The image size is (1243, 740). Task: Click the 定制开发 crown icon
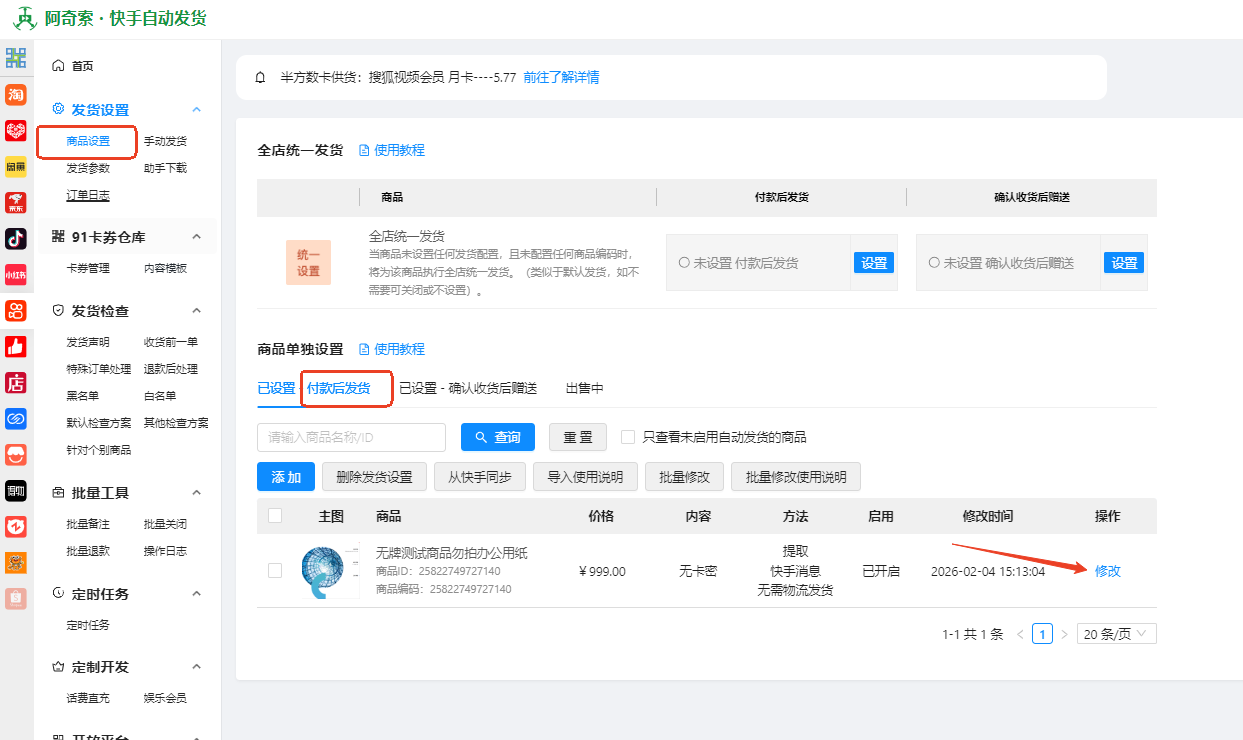(x=58, y=667)
